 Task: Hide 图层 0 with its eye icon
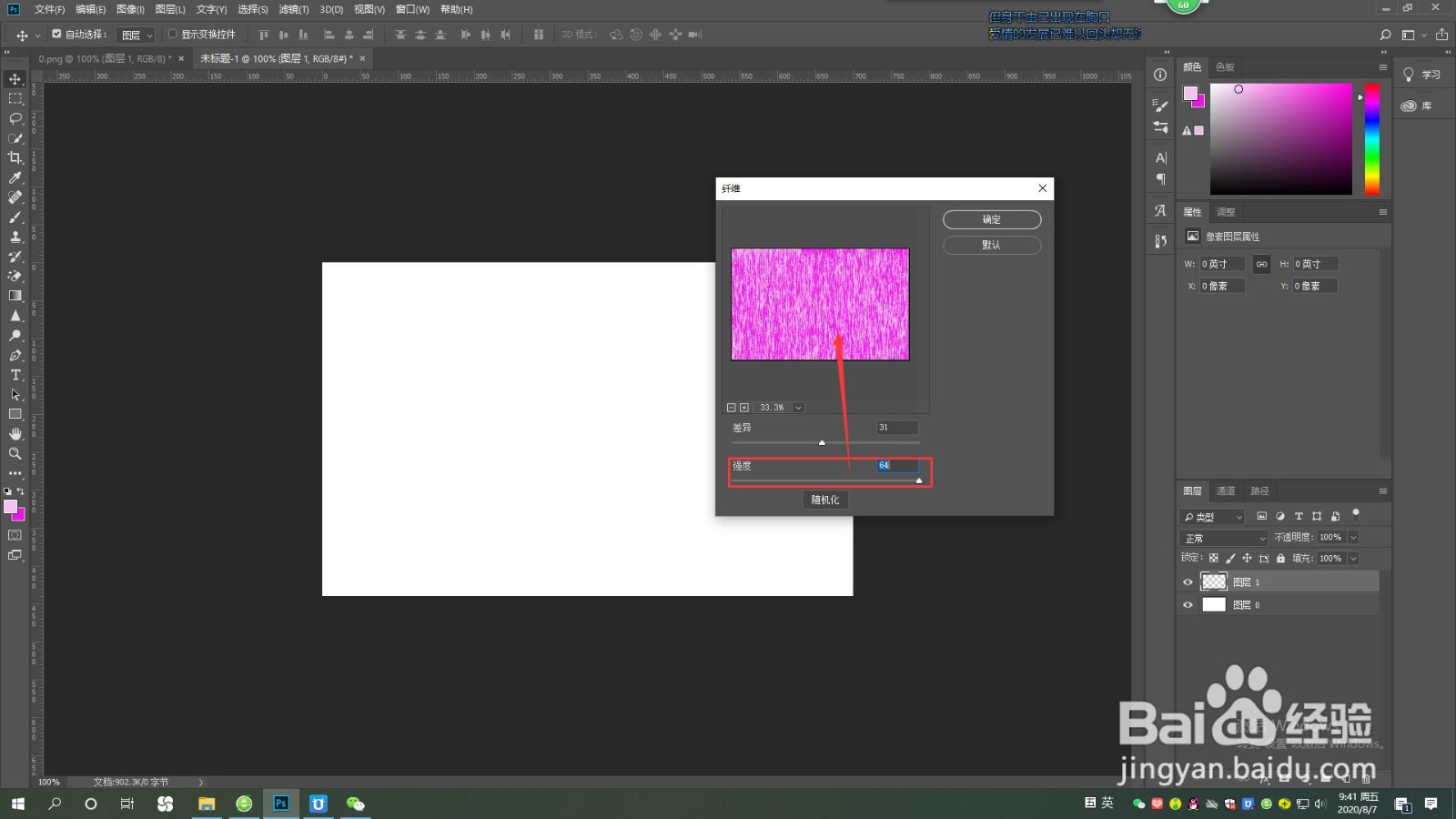tap(1188, 604)
